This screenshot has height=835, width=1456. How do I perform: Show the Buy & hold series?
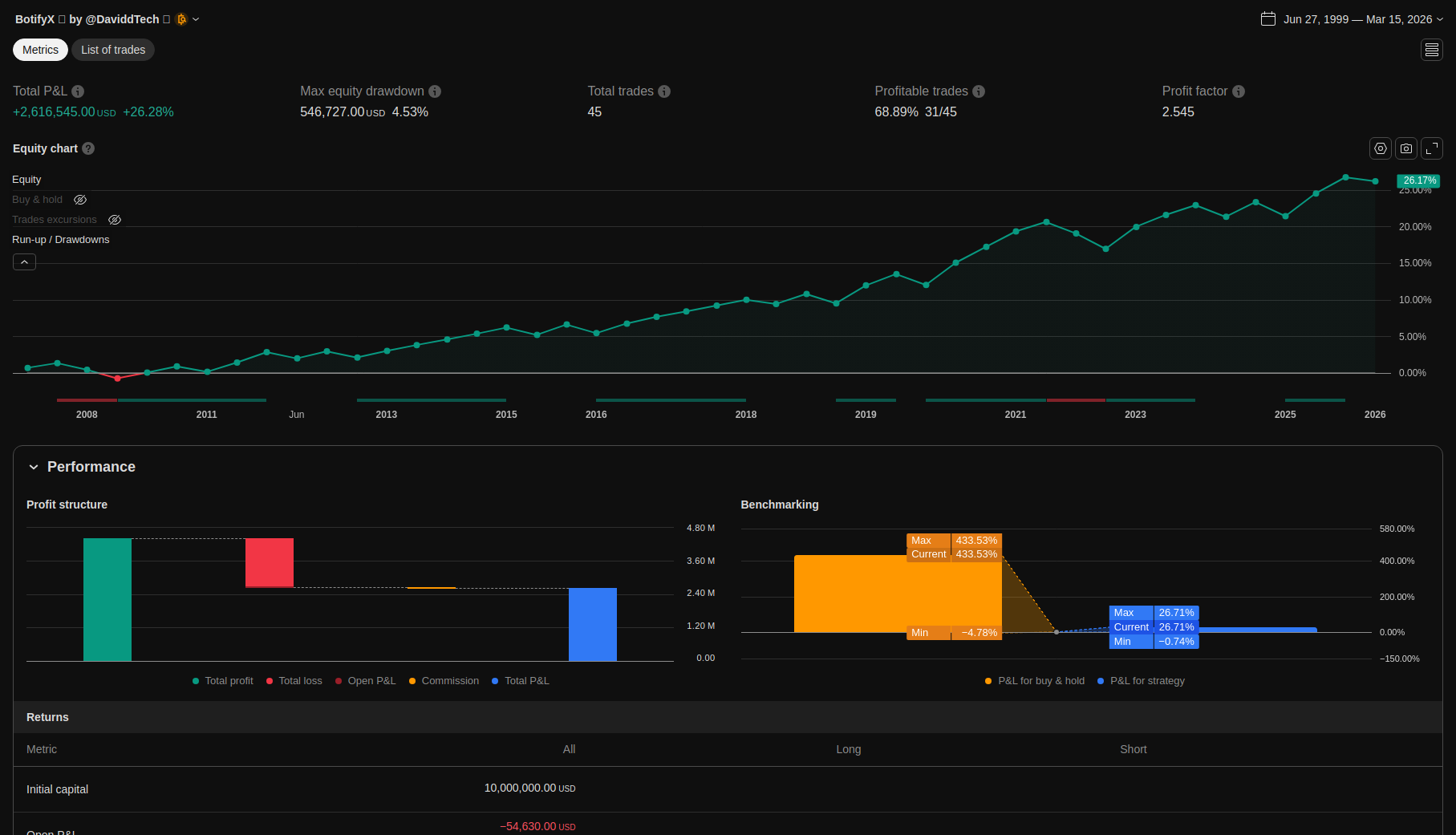[80, 200]
